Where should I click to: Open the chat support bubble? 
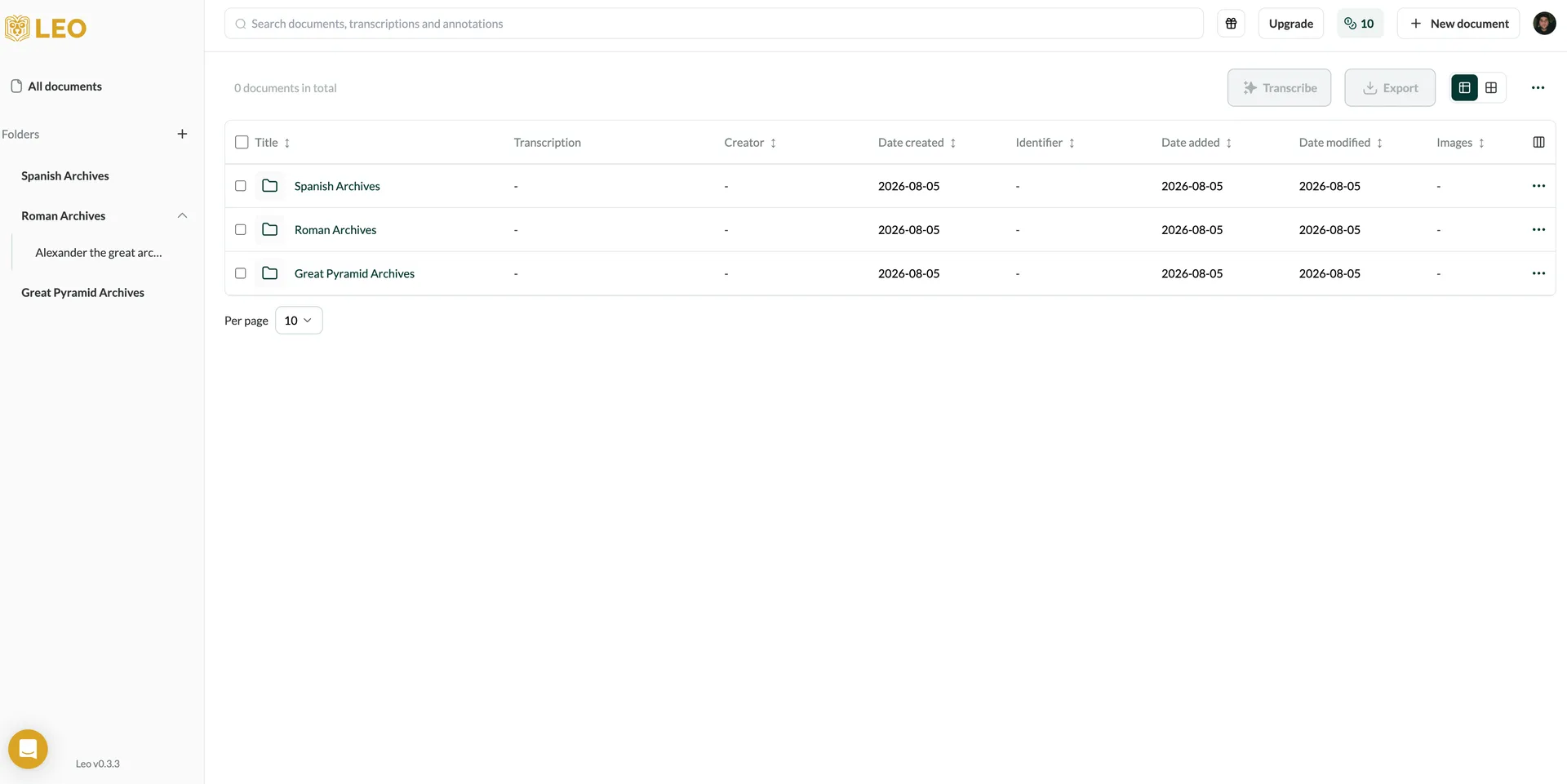point(28,749)
